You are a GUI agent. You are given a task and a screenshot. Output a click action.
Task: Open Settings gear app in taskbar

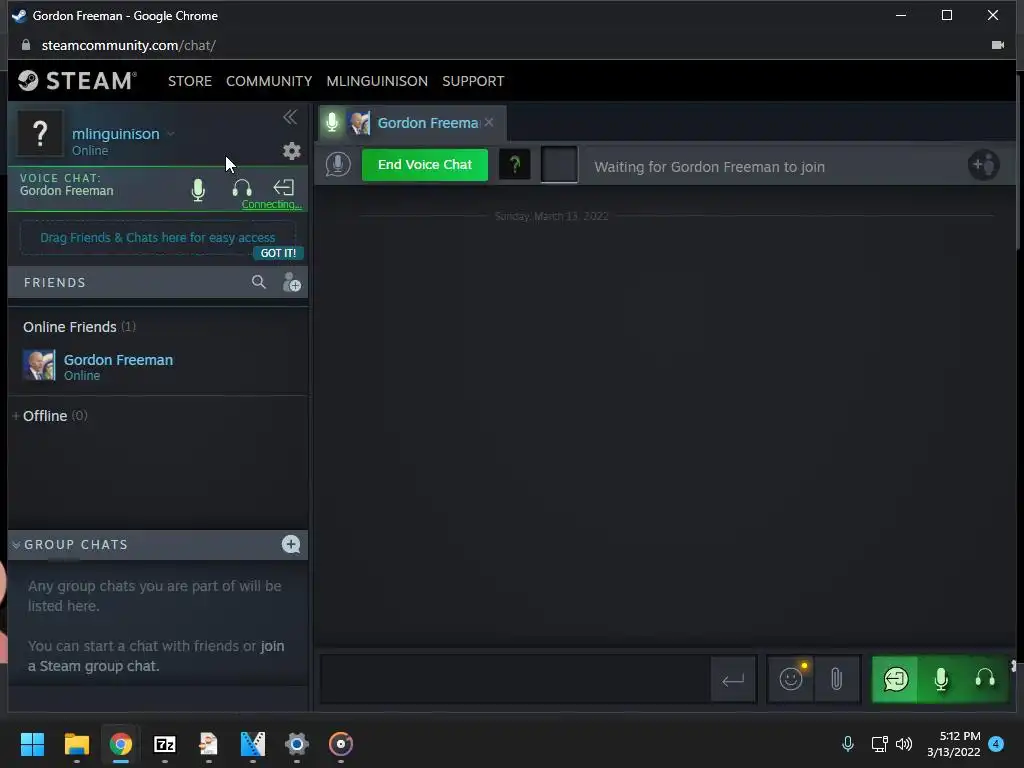click(x=296, y=744)
